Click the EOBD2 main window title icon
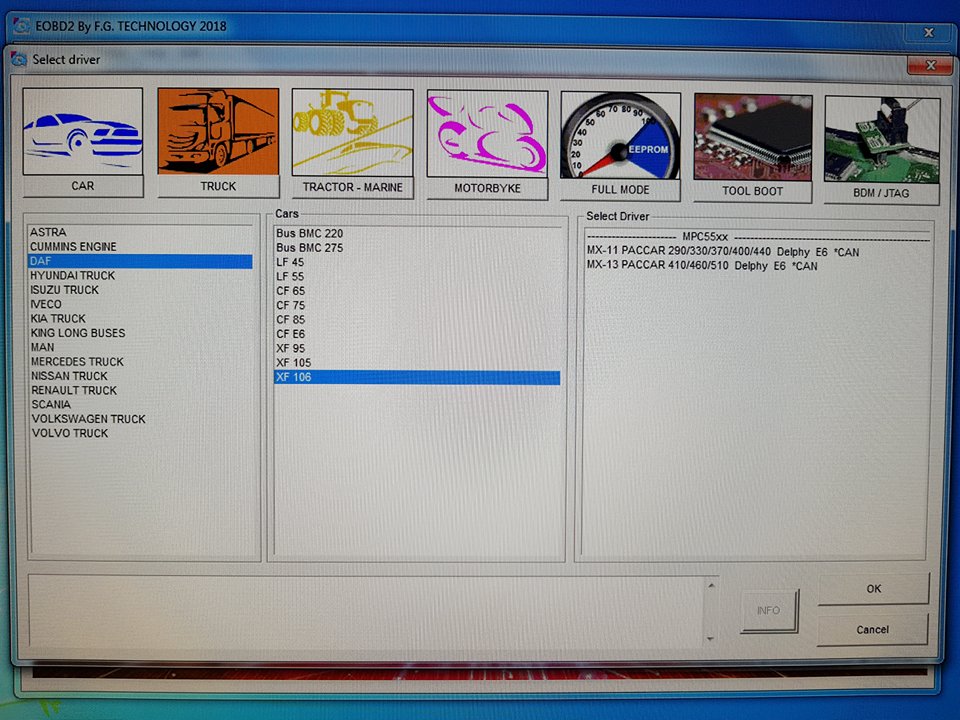The height and width of the screenshot is (720, 960). [21, 26]
